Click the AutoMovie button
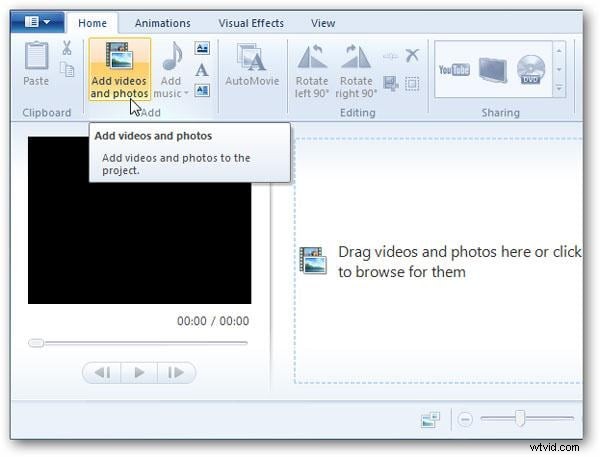The height and width of the screenshot is (457, 600). click(x=252, y=64)
